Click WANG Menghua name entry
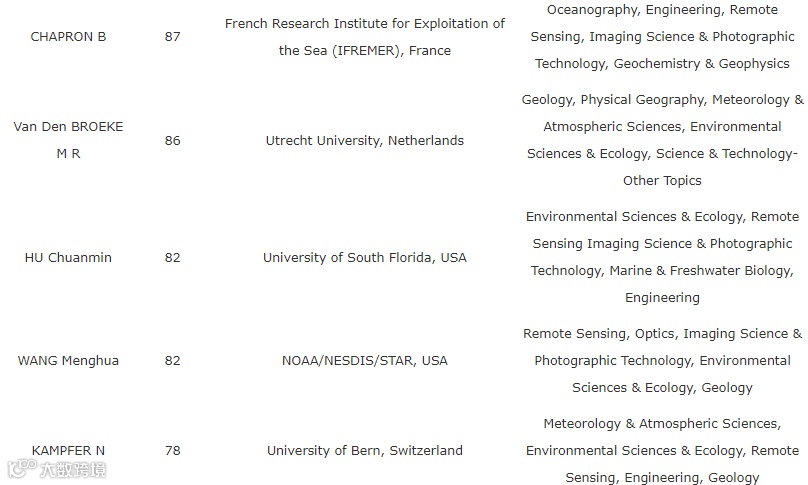This screenshot has height=485, width=808. 68,360
